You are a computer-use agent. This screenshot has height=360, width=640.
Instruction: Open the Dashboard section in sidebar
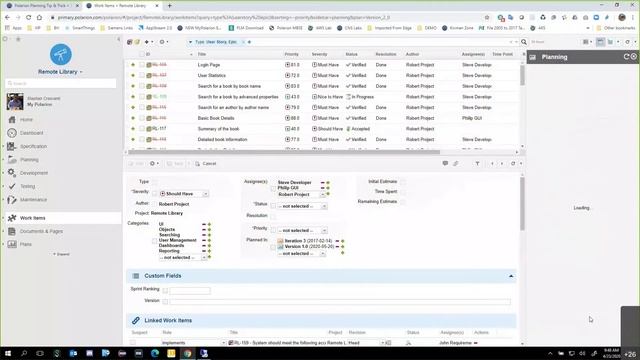click(x=31, y=133)
